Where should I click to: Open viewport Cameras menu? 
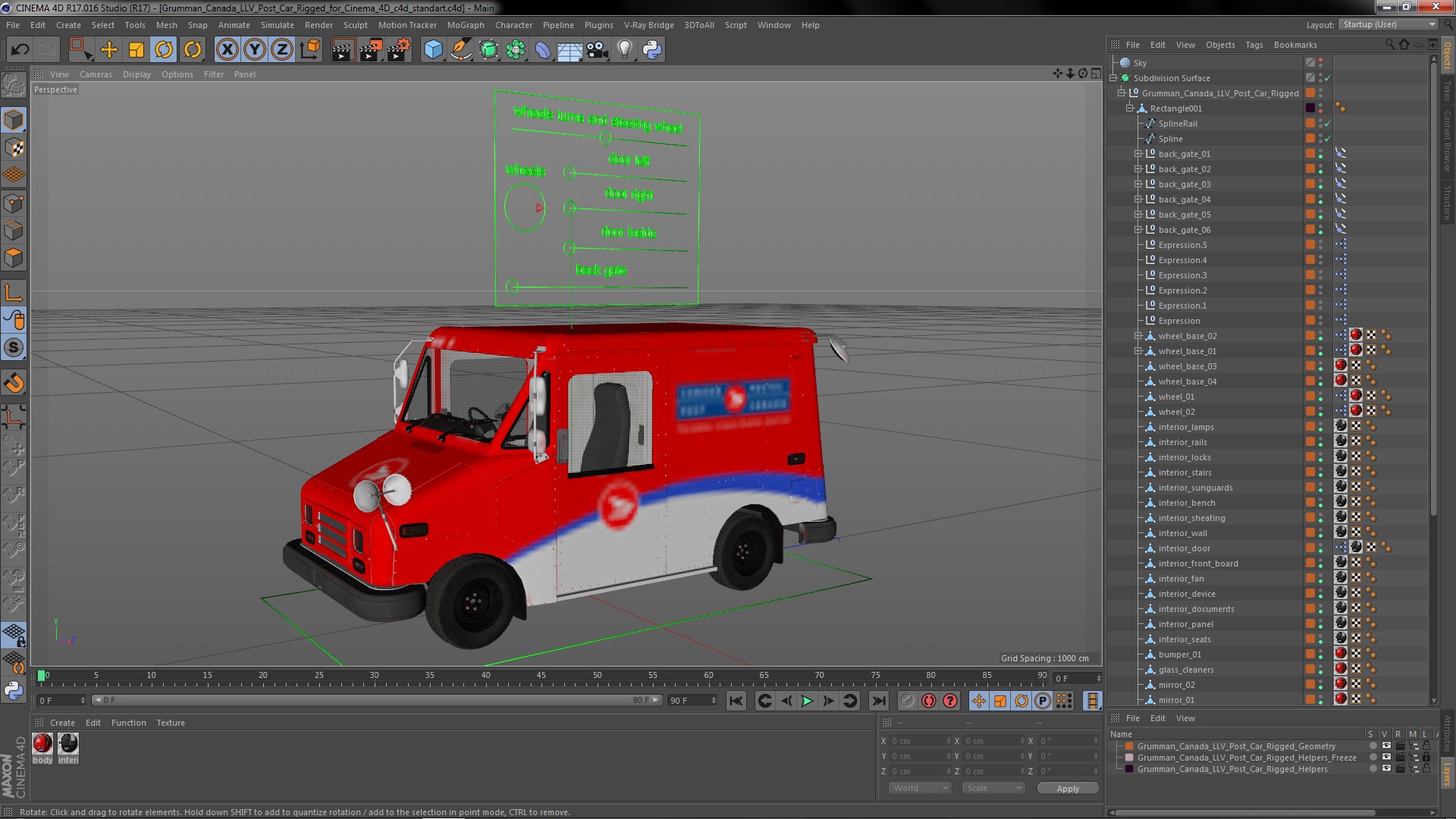pos(96,74)
